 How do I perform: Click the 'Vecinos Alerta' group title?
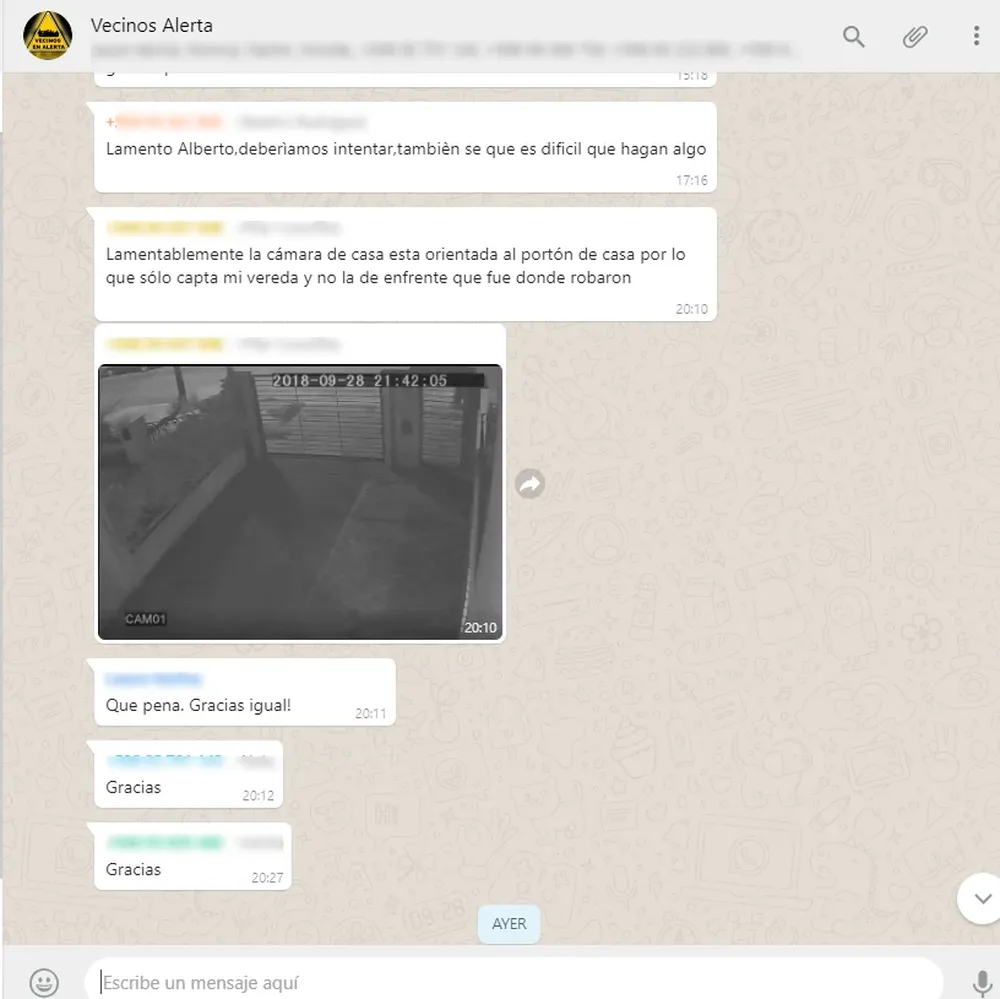(x=151, y=25)
